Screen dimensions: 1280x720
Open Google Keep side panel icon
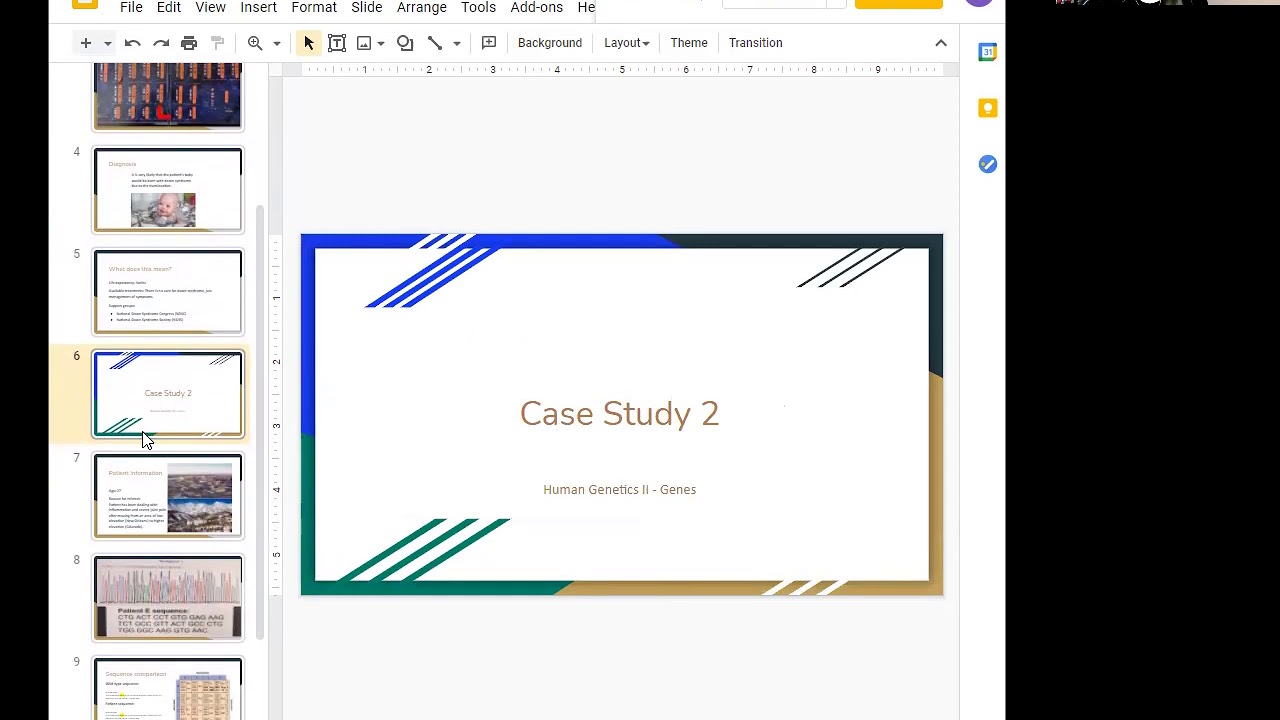988,108
